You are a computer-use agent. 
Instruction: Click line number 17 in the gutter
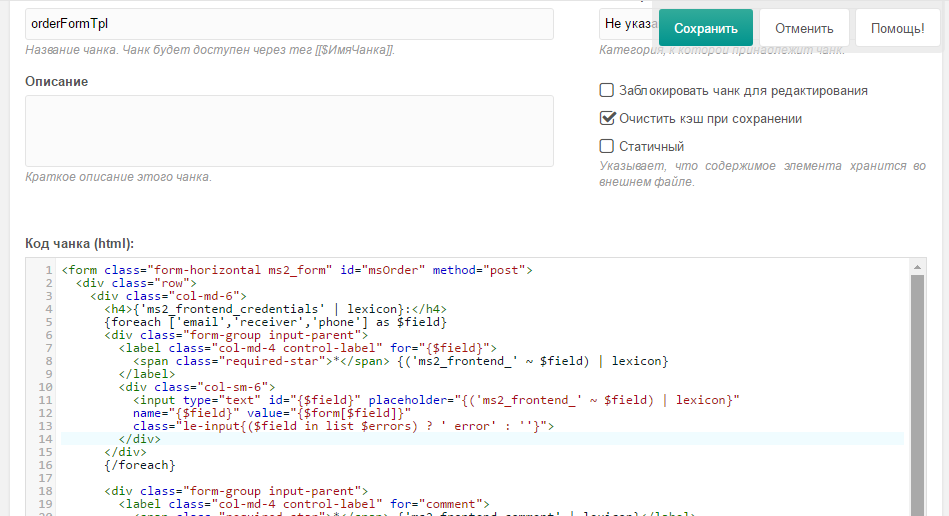(45, 478)
